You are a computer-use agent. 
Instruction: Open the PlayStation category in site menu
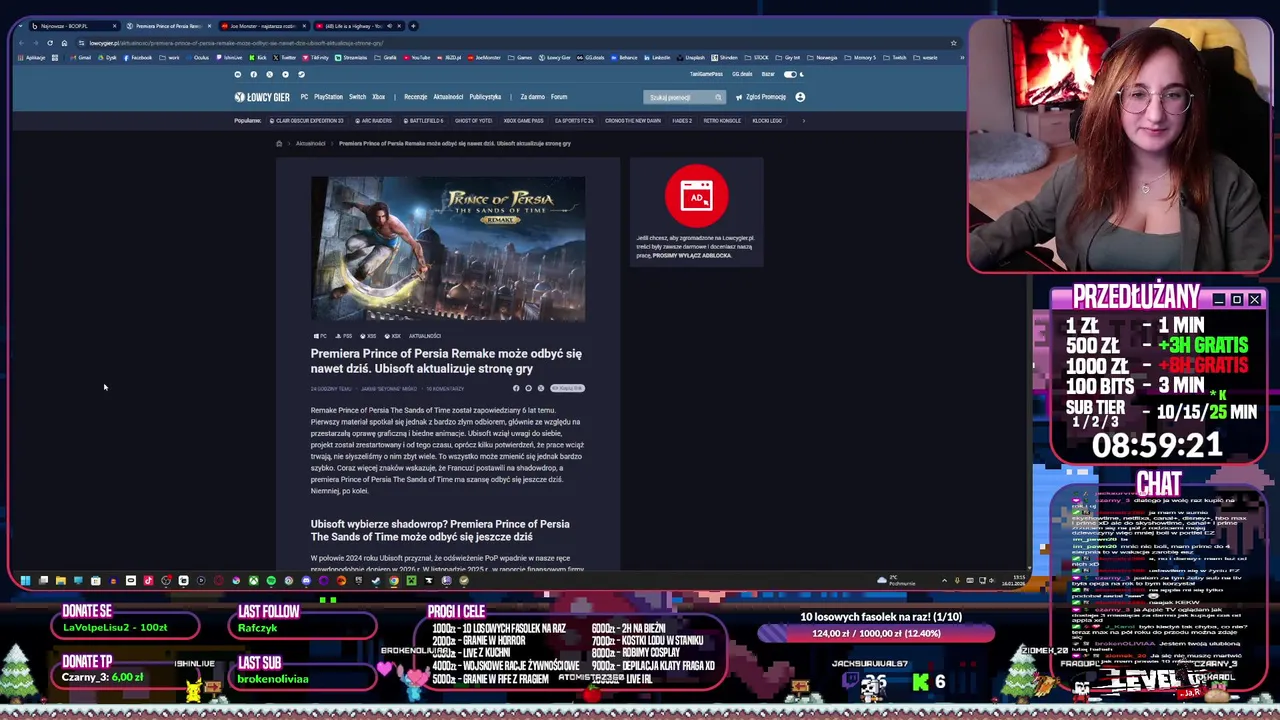click(x=328, y=97)
